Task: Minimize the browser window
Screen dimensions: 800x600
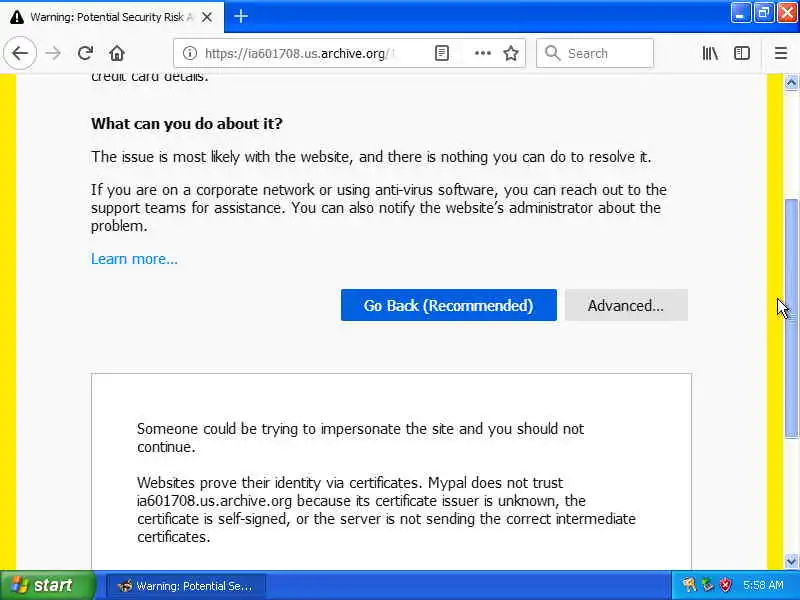Action: pos(740,13)
